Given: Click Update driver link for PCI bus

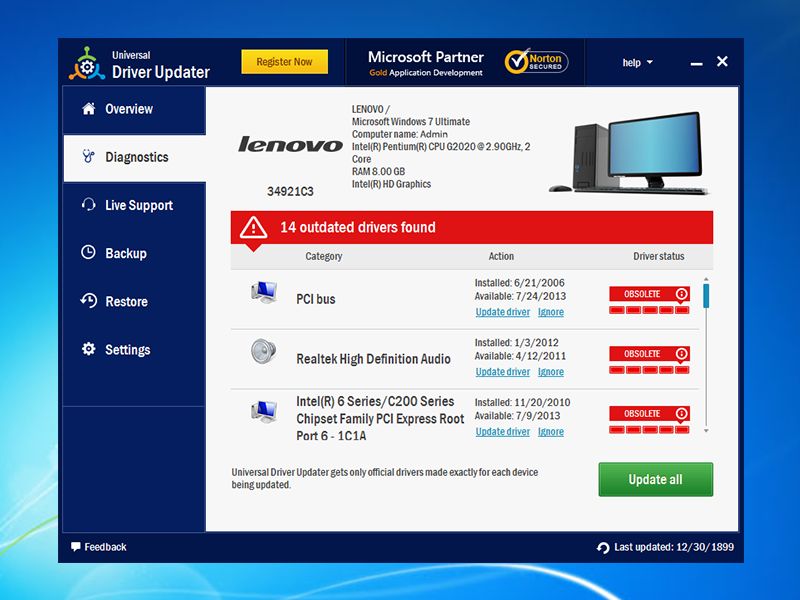Looking at the screenshot, I should pyautogui.click(x=502, y=312).
